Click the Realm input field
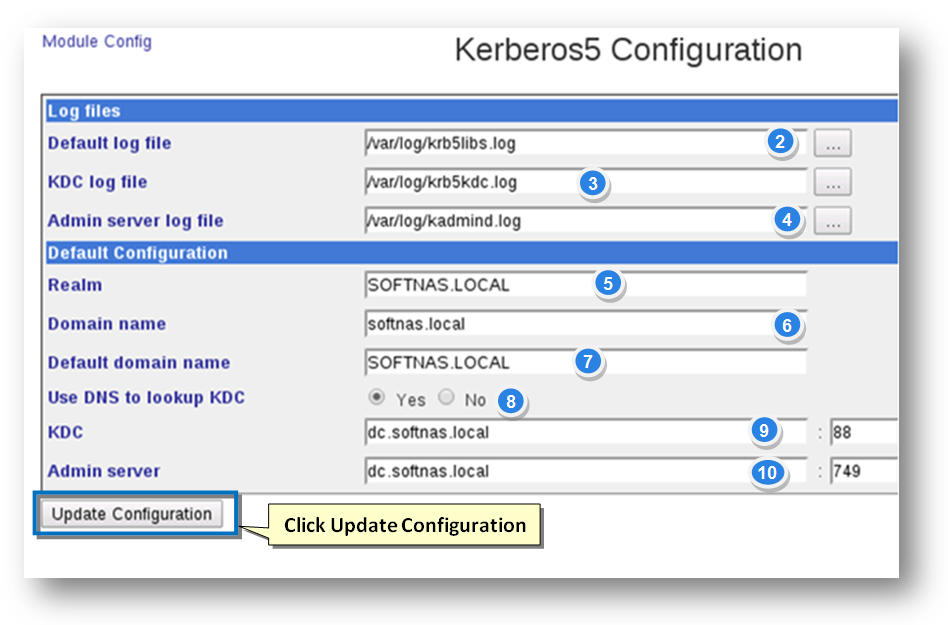Image resolution: width=948 pixels, height=625 pixels. (x=480, y=285)
